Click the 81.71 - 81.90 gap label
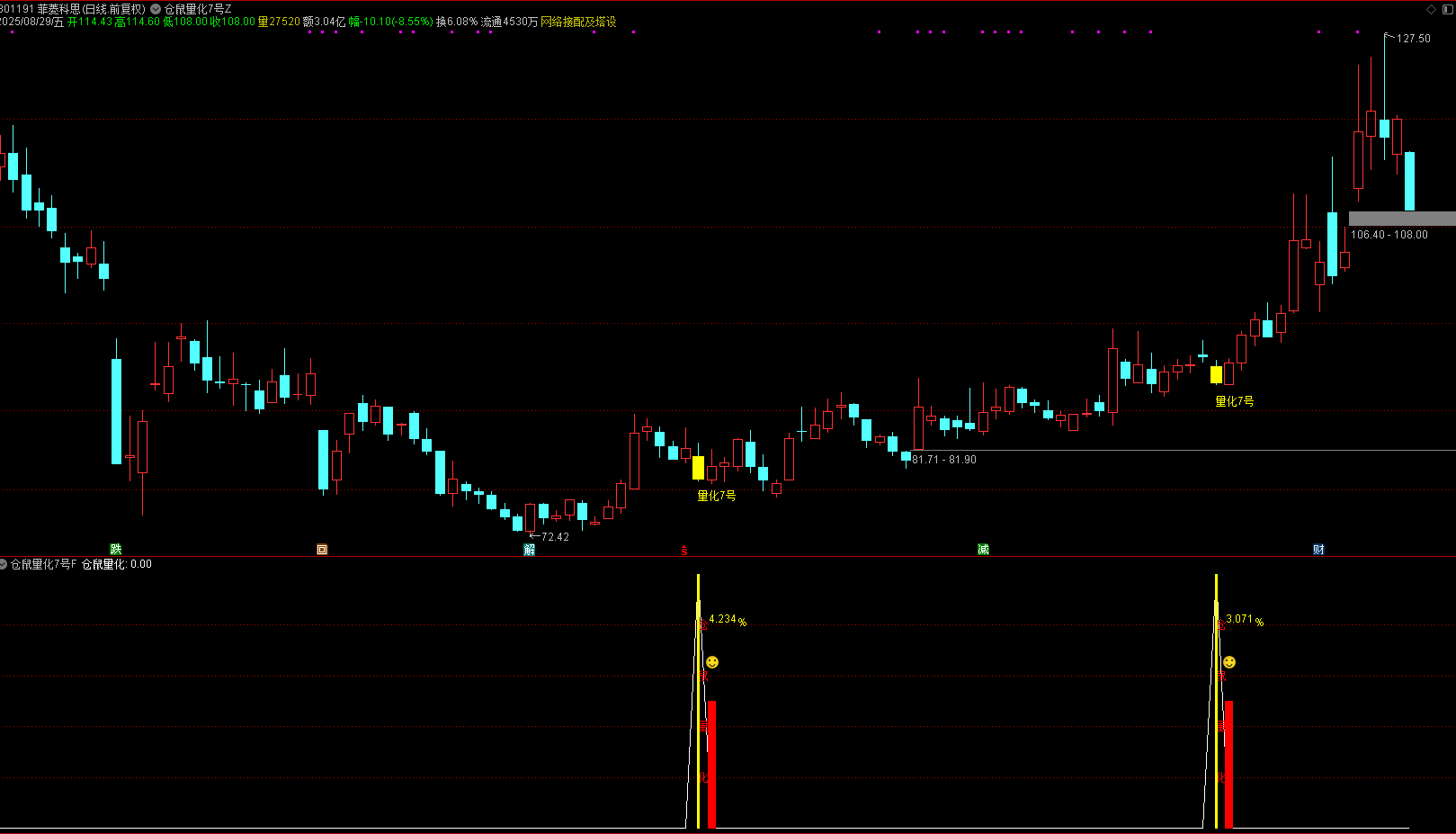The width and height of the screenshot is (1456, 834). [944, 460]
